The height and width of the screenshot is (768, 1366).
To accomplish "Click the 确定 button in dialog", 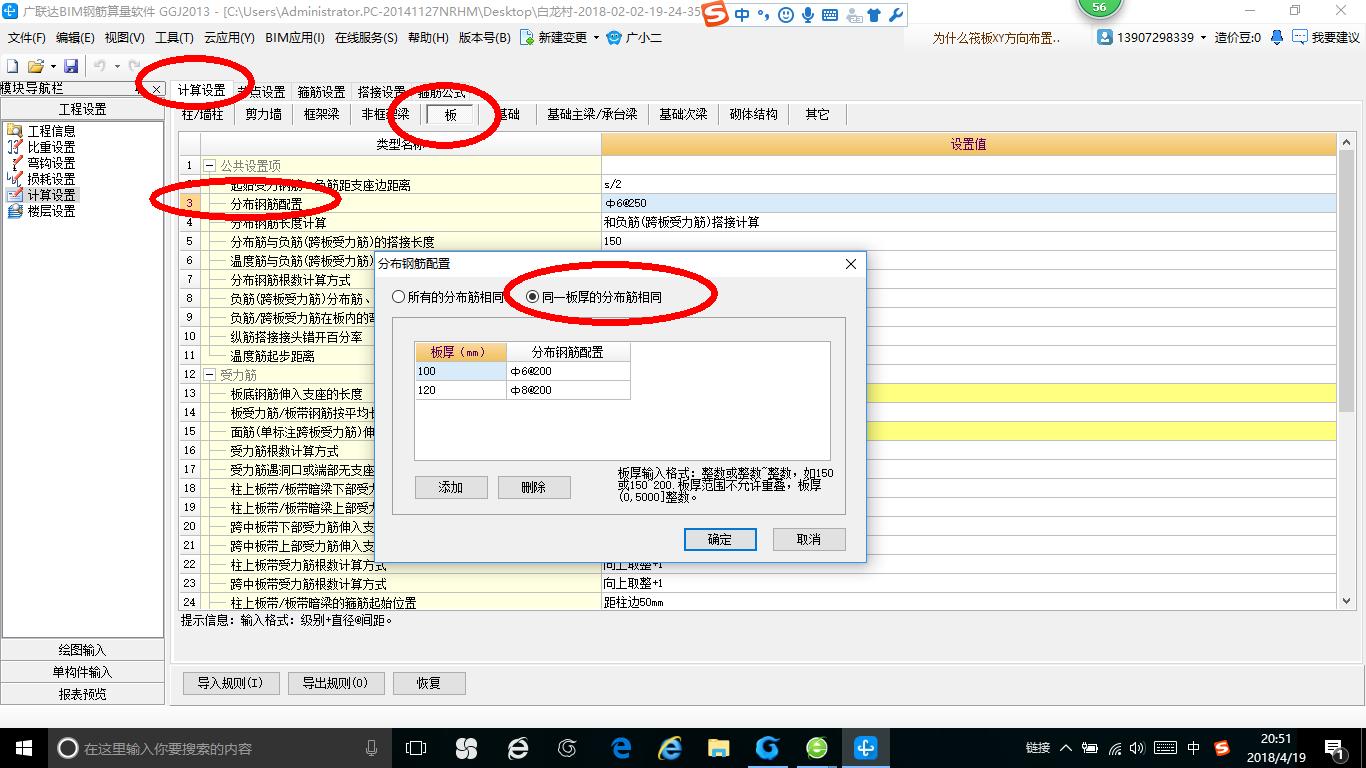I will (x=720, y=539).
